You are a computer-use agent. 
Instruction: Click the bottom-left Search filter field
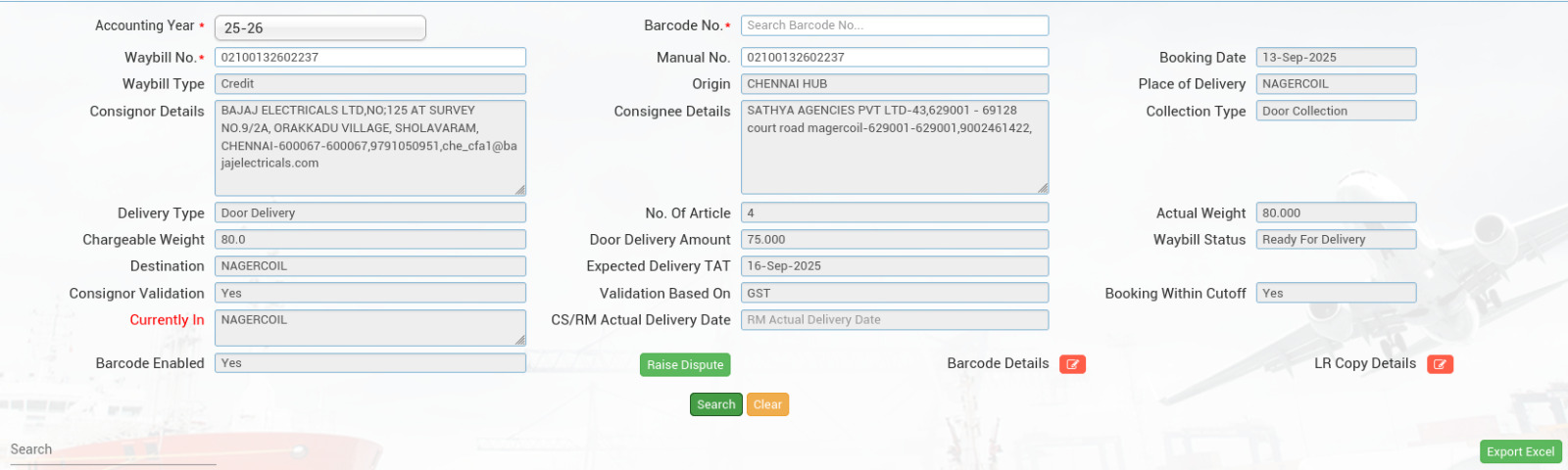pos(113,450)
